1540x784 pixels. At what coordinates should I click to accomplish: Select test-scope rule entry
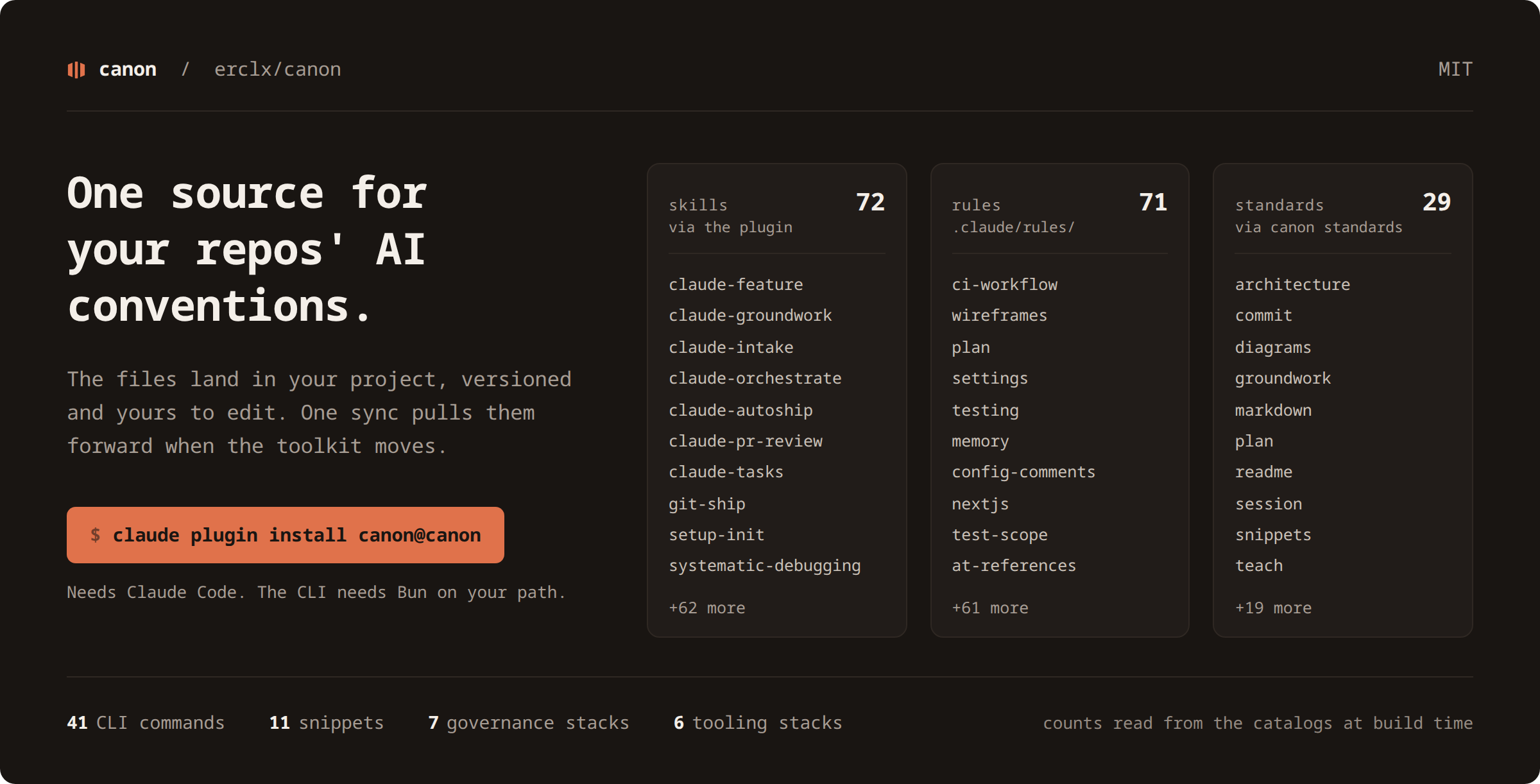(x=999, y=535)
